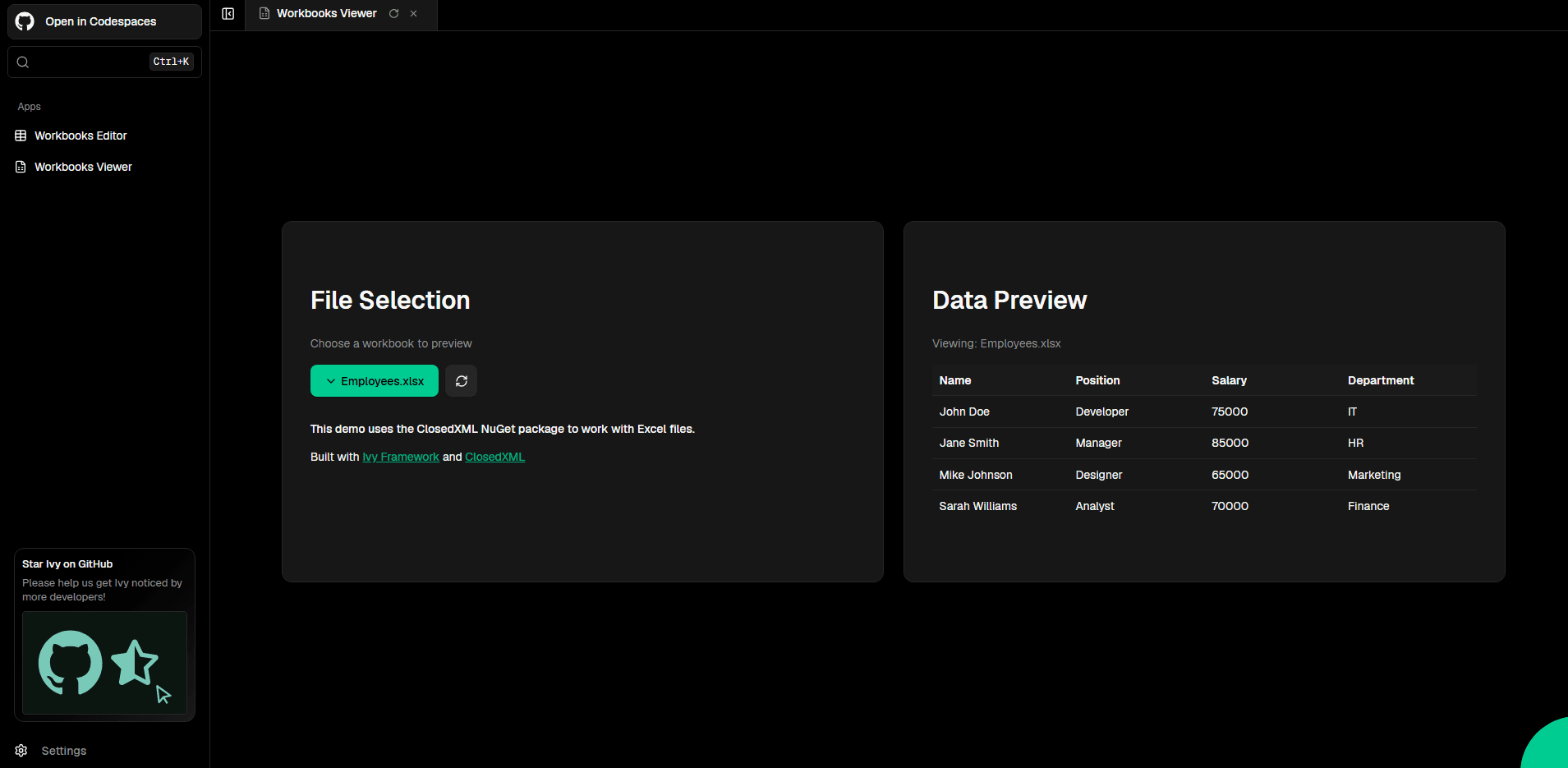Toggle the sidebar collapse icon

point(228,14)
